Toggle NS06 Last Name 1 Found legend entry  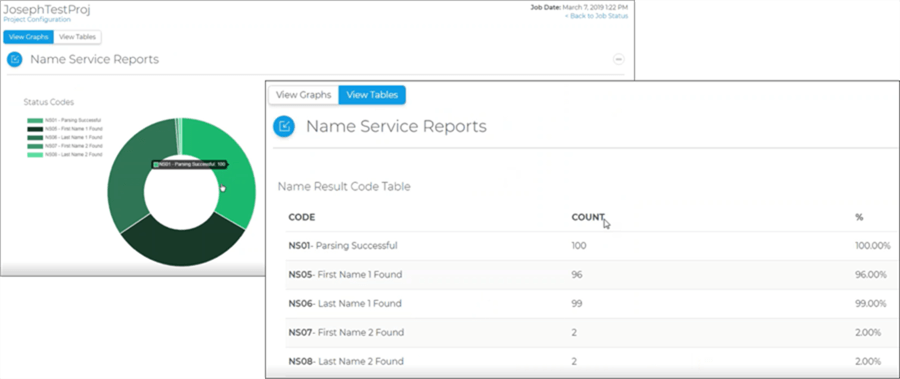coord(65,138)
